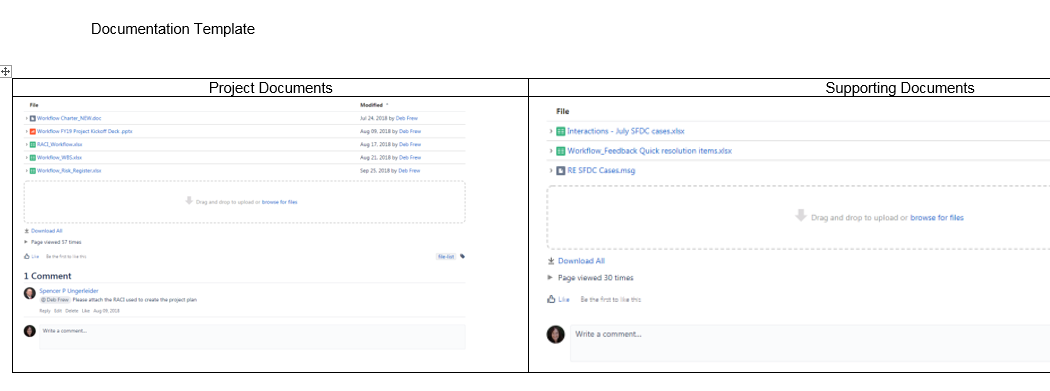The image size is (1050, 391).
Task: Click the Like link in Project Documents
Action: click(35, 256)
